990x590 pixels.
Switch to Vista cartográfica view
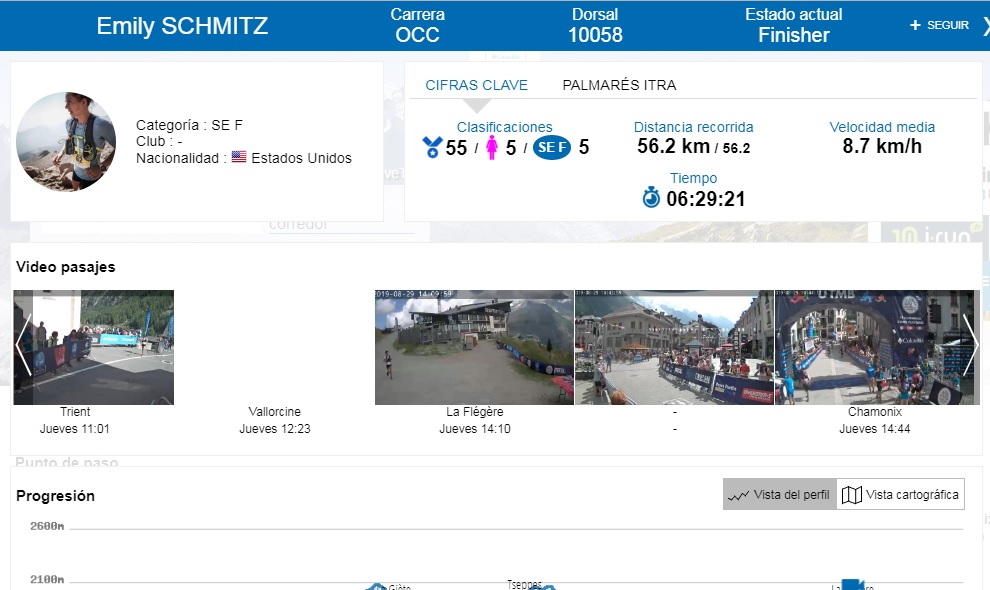point(901,495)
